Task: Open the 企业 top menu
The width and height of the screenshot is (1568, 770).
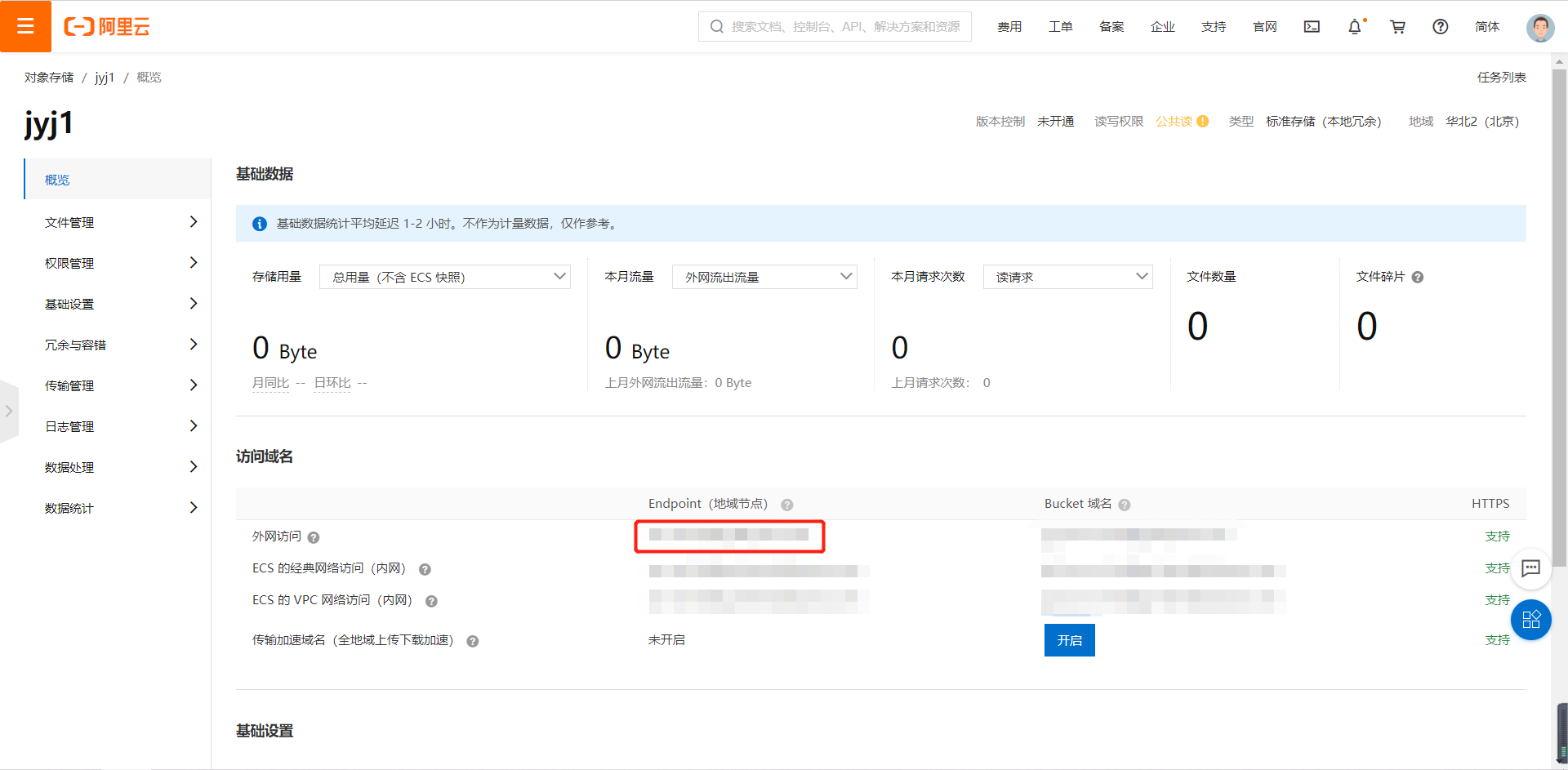Action: point(1163,27)
